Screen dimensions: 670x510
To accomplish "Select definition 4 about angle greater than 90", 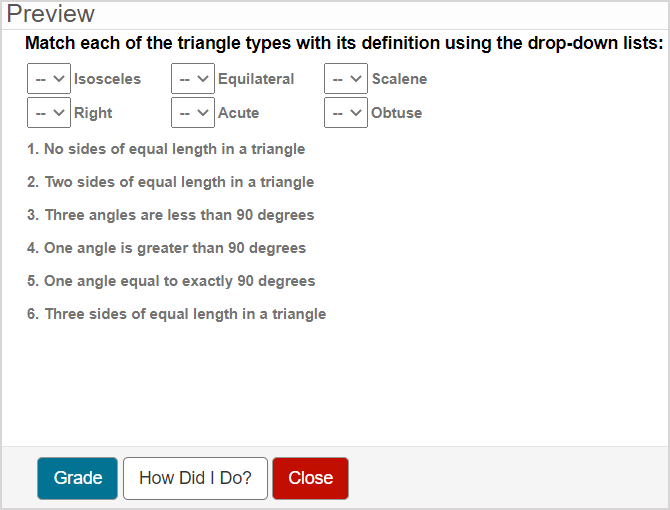I will click(166, 248).
